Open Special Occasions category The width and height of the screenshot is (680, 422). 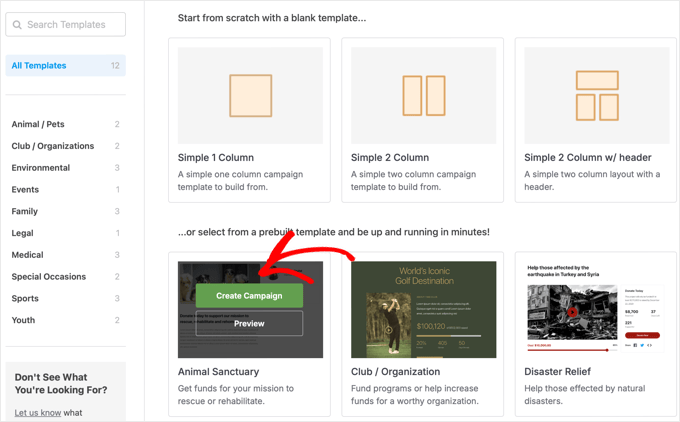tap(47, 277)
